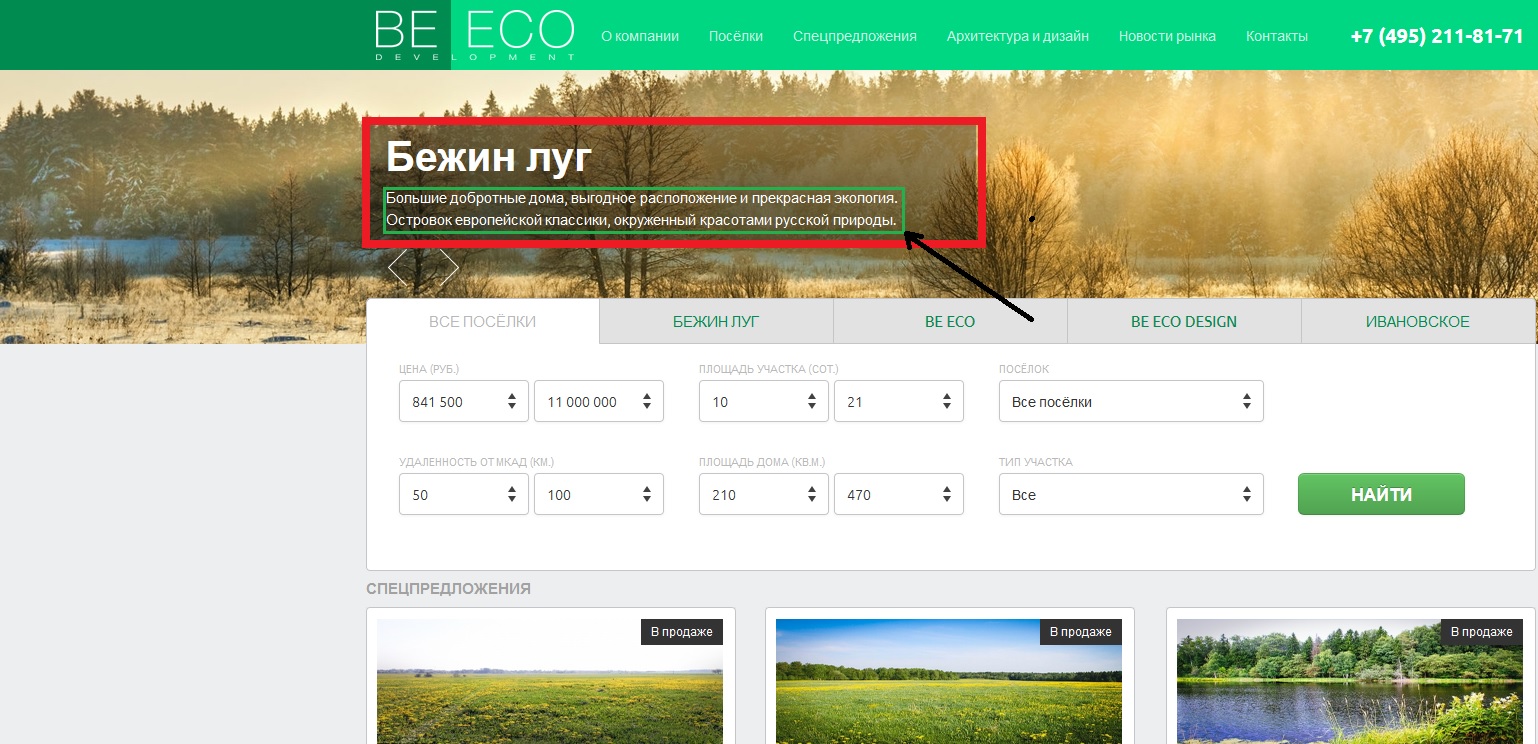Viewport: 1538px width, 744px height.
Task: Open the minimum plot area selector showing 10
Action: point(763,402)
